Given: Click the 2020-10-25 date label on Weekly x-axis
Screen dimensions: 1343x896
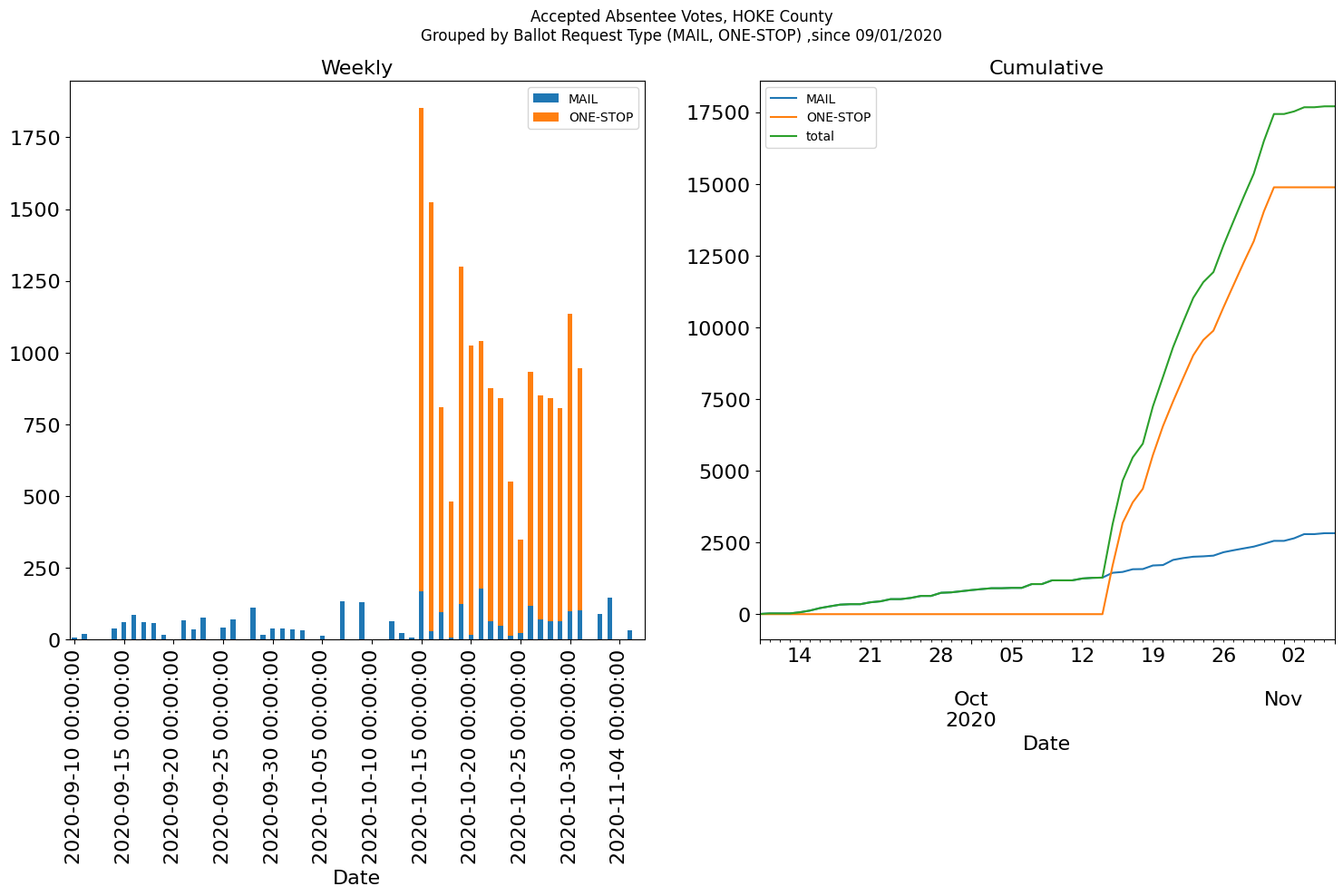Looking at the screenshot, I should tap(519, 756).
